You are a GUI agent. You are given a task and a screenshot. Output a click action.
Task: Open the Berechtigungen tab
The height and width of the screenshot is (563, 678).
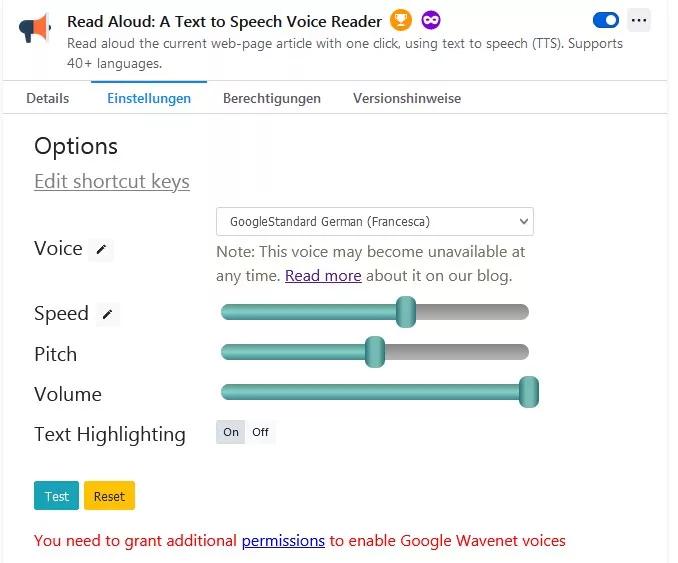[272, 98]
